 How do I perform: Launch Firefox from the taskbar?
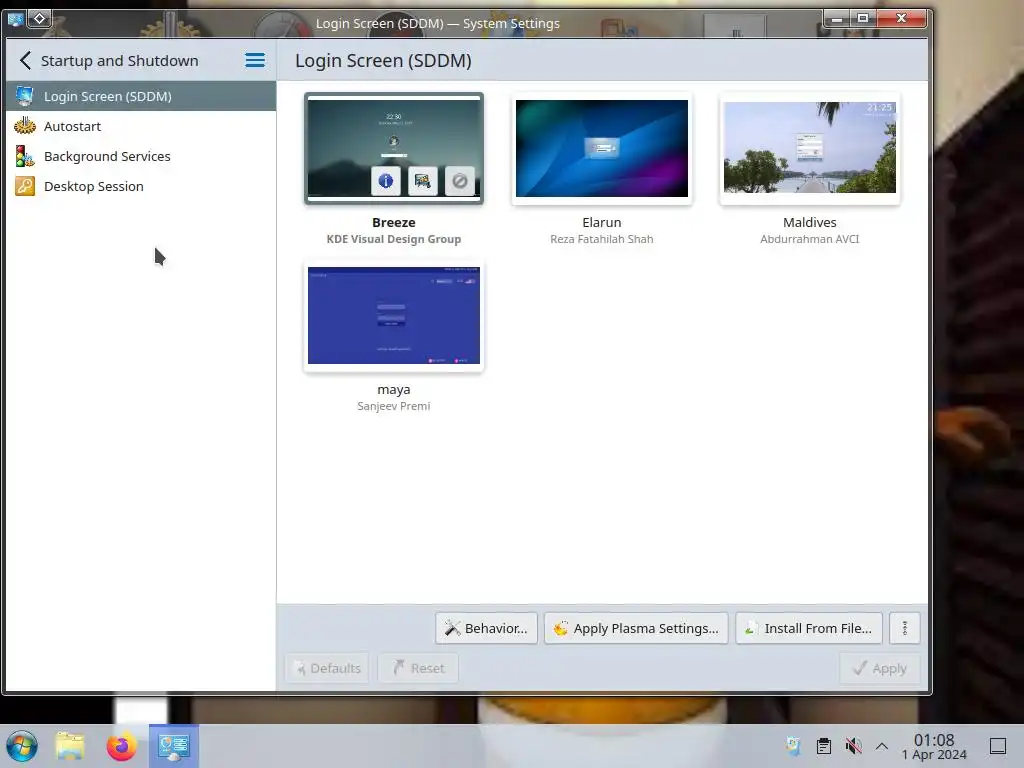tap(121, 746)
